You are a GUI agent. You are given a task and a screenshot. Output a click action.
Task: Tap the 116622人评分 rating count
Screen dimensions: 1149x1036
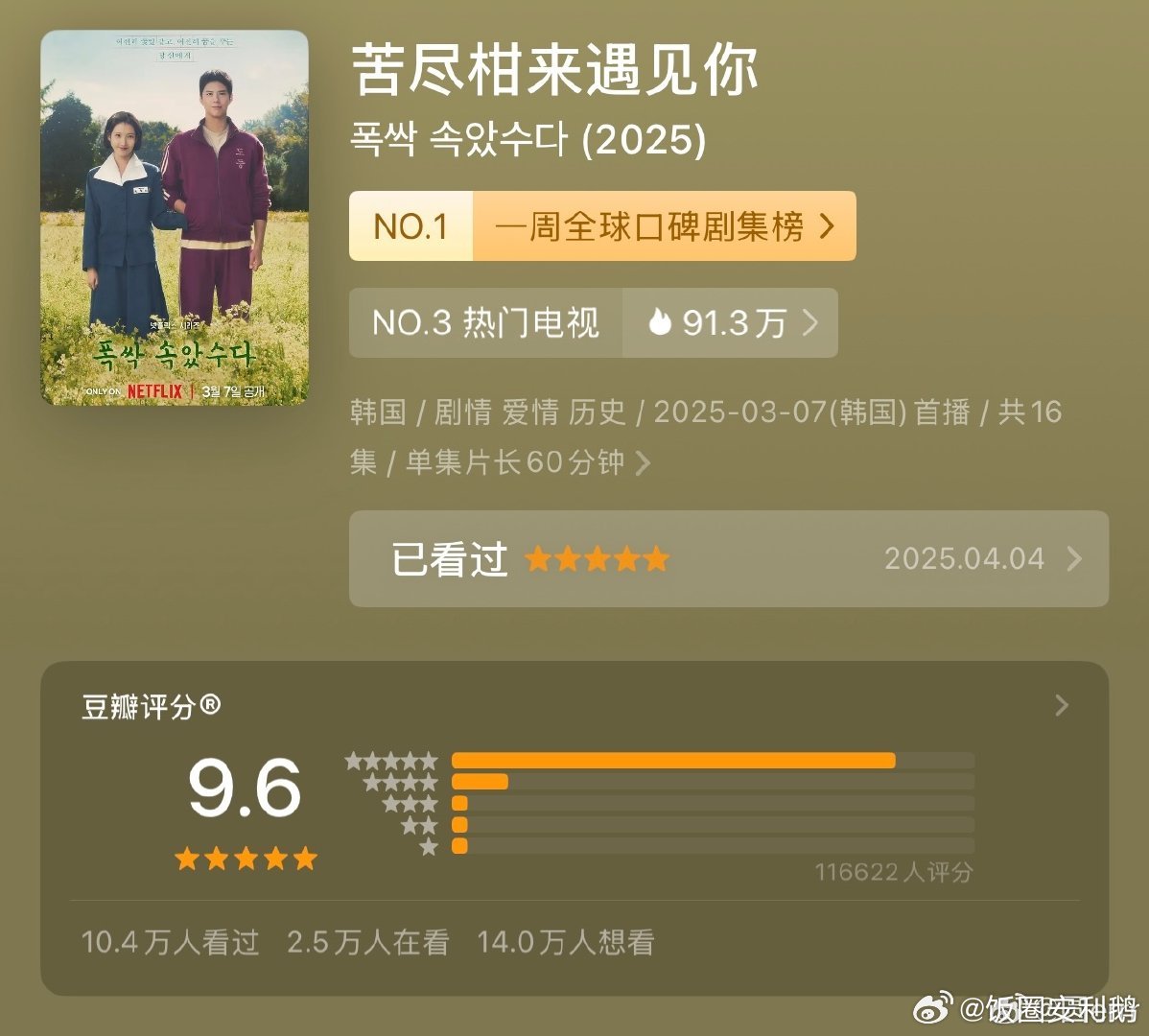pos(894,872)
